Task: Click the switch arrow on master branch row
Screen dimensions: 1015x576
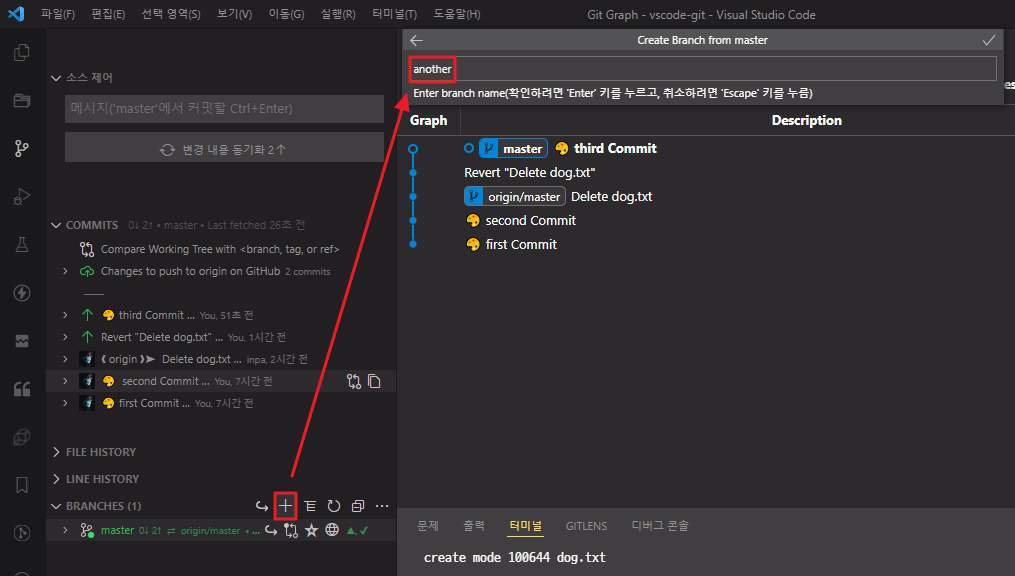Action: pos(271,530)
